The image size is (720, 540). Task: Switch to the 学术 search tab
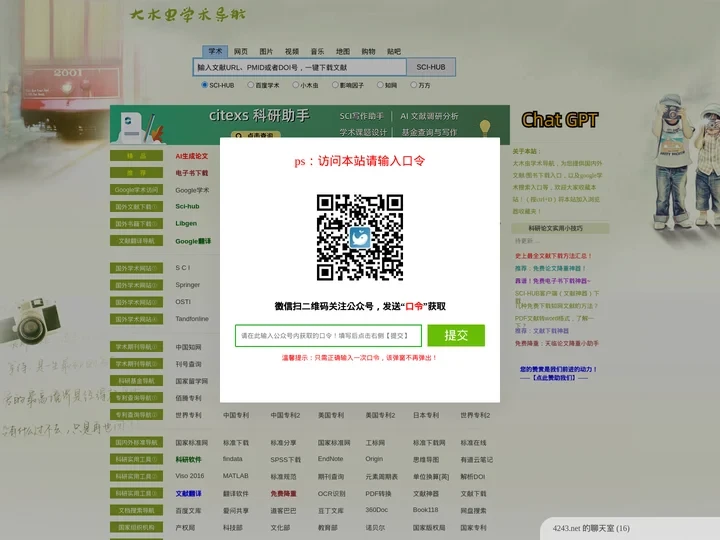(x=215, y=51)
